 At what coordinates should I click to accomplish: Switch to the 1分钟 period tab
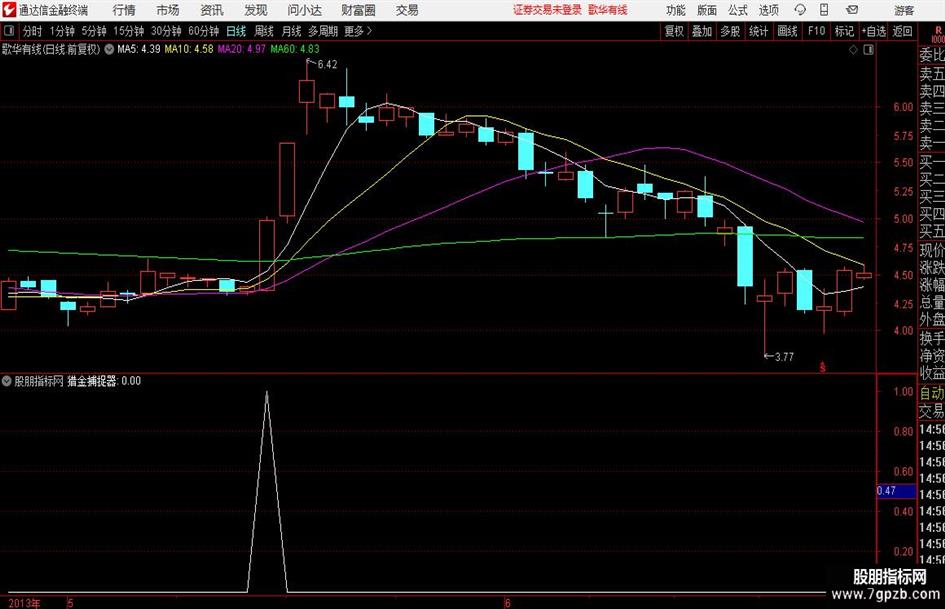point(62,31)
